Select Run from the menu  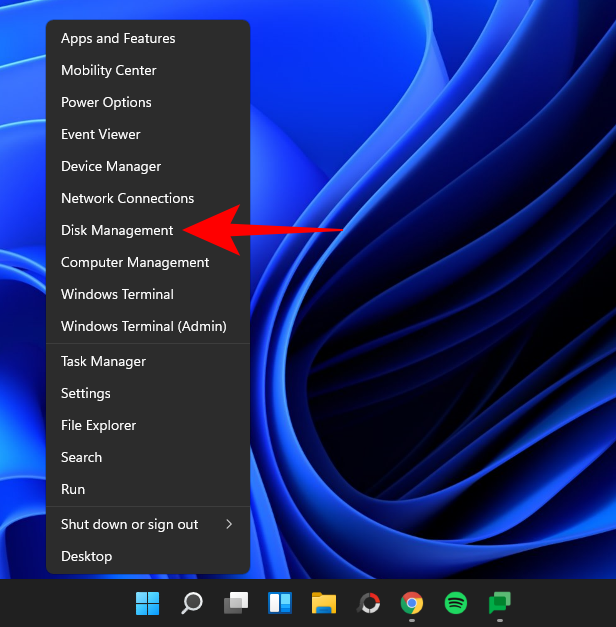pyautogui.click(x=73, y=489)
